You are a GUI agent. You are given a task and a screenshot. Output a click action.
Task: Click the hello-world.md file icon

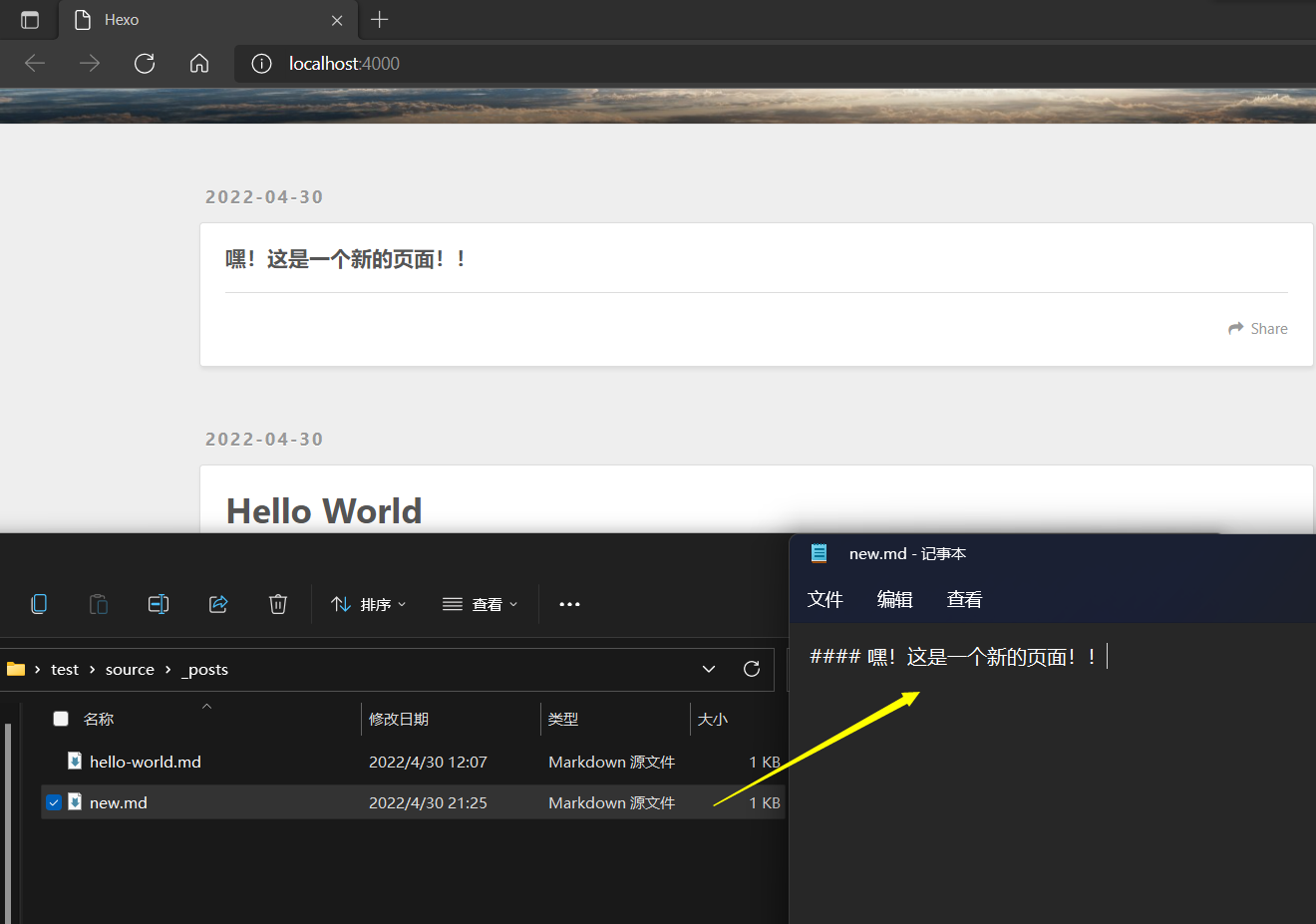coord(75,761)
